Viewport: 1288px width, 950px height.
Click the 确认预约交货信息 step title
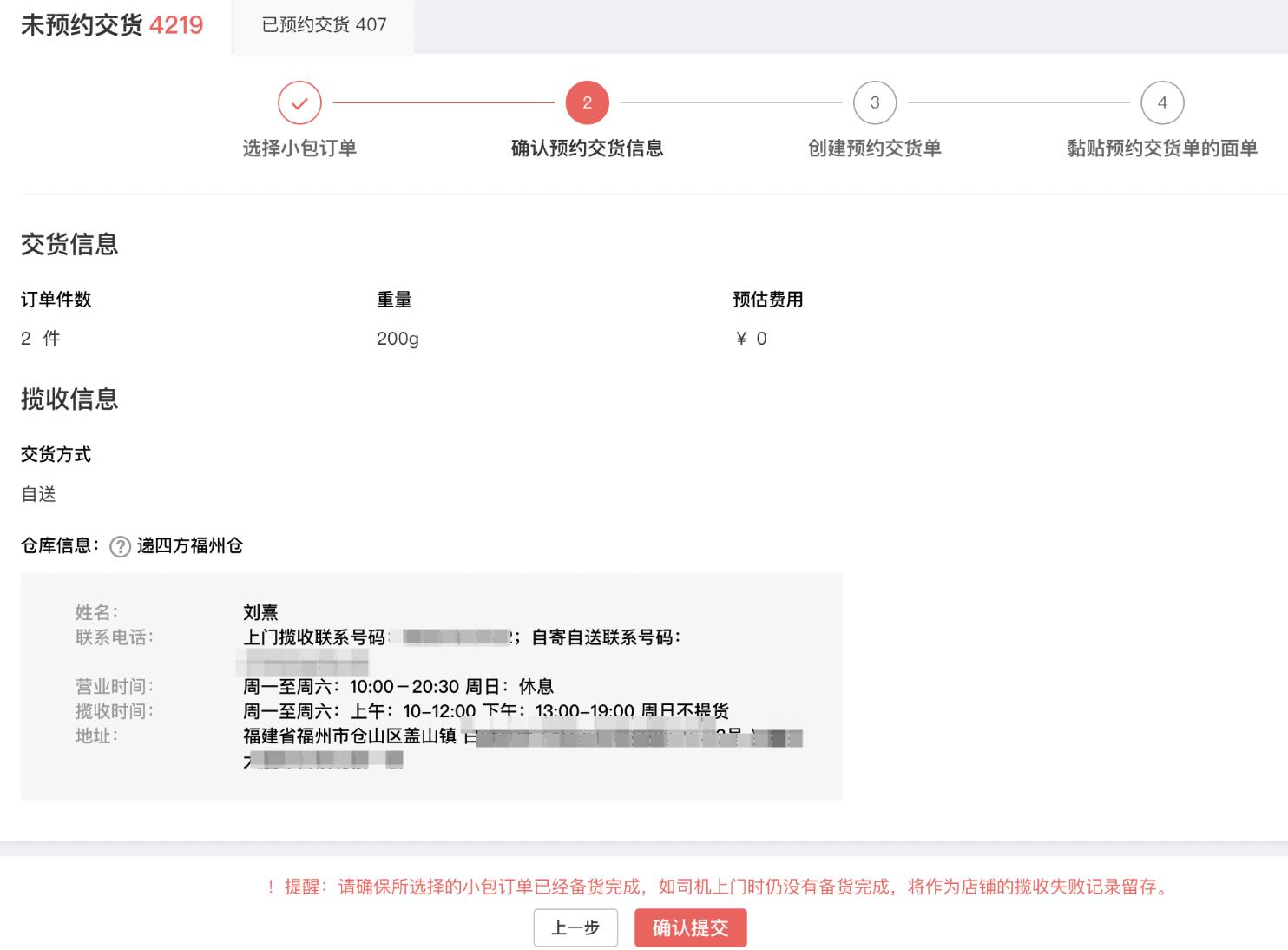point(587,148)
